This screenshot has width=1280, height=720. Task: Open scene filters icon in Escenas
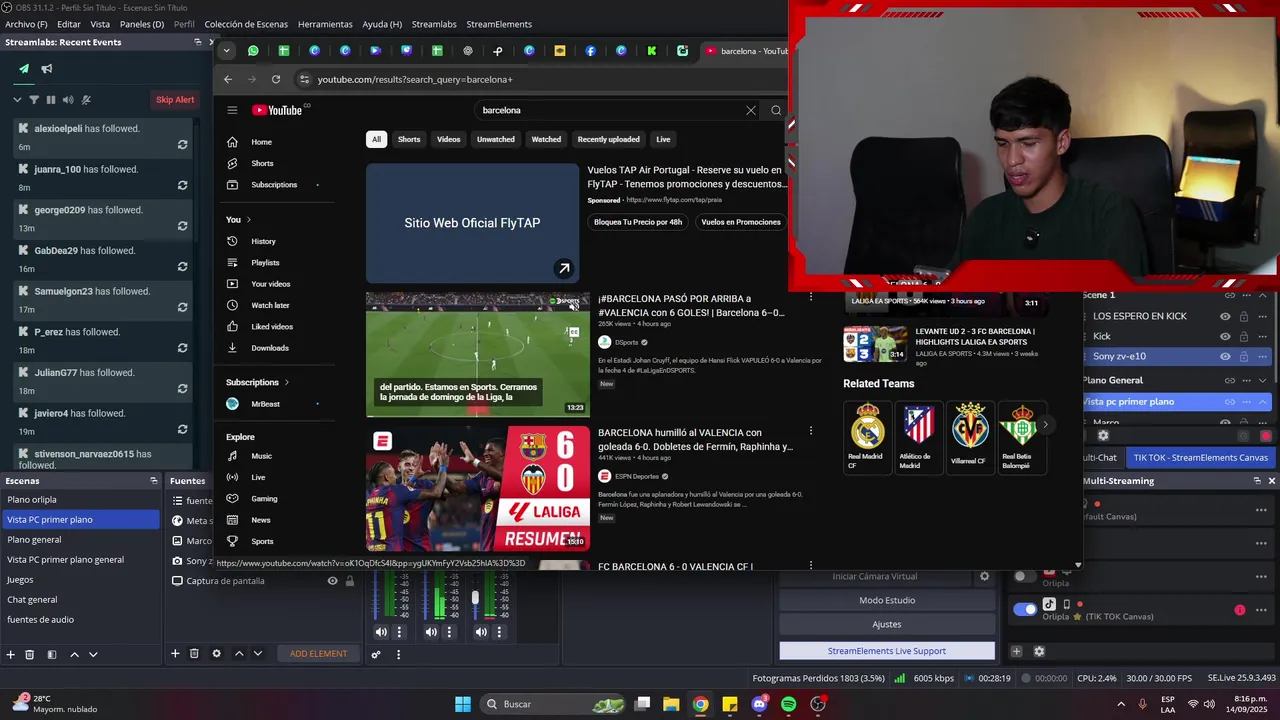pyautogui.click(x=51, y=654)
